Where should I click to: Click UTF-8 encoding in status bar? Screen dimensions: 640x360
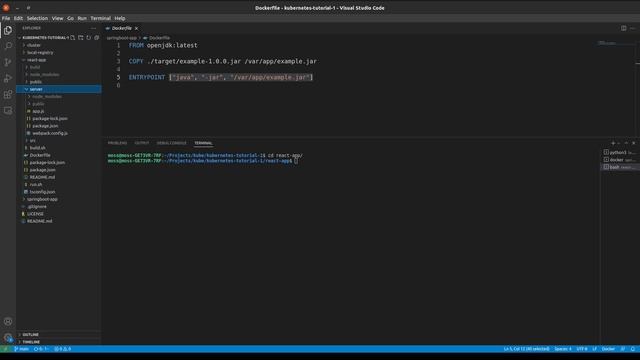pyautogui.click(x=582, y=349)
